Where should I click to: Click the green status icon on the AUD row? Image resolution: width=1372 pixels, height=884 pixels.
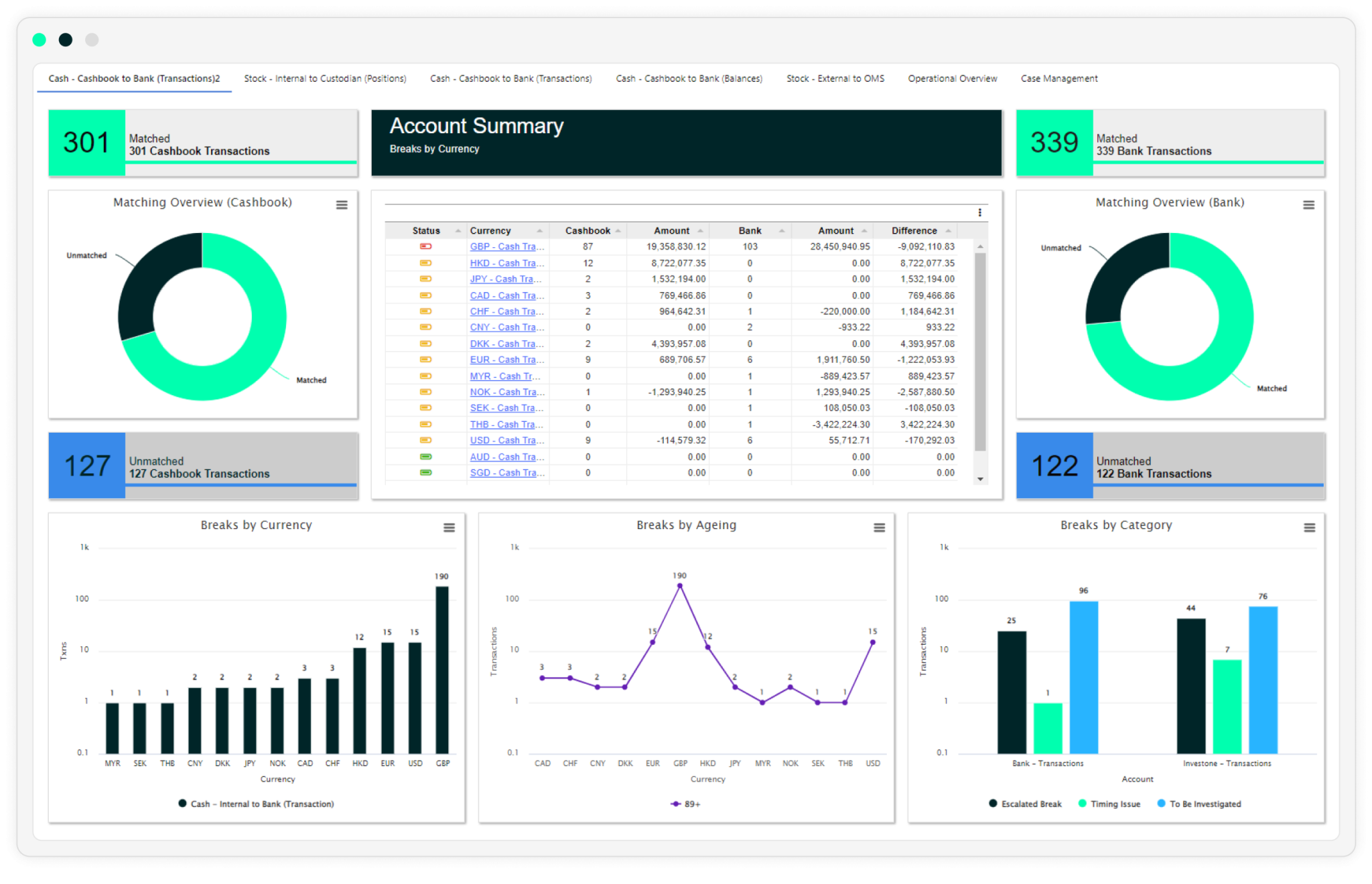click(425, 456)
